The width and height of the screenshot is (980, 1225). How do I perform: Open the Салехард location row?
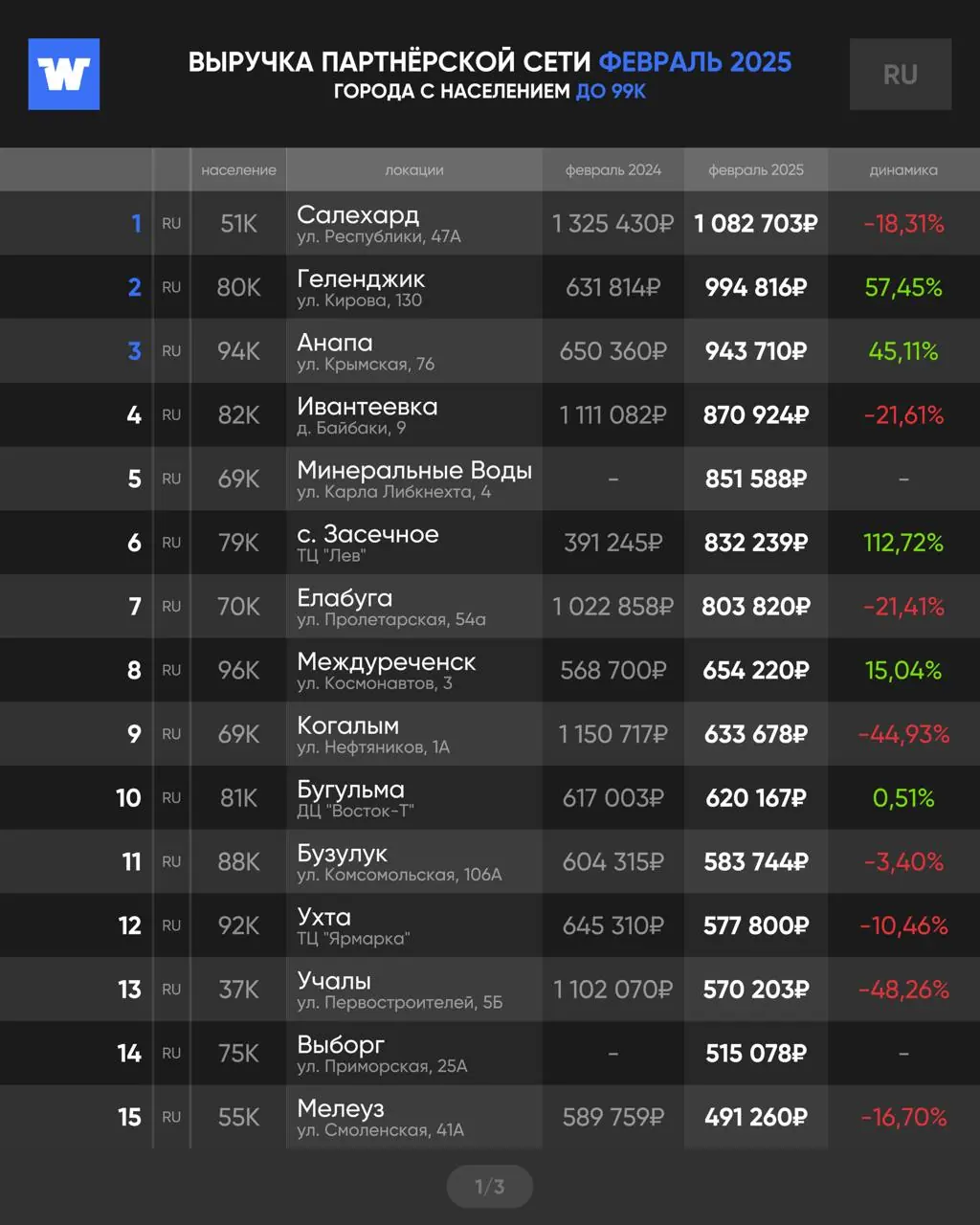[490, 223]
